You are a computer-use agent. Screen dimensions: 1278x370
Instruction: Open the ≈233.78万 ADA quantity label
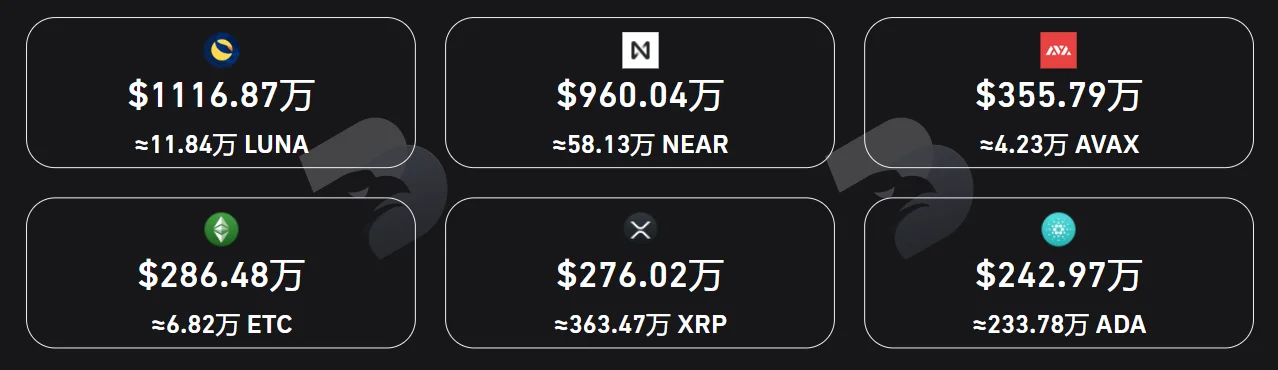point(1058,325)
